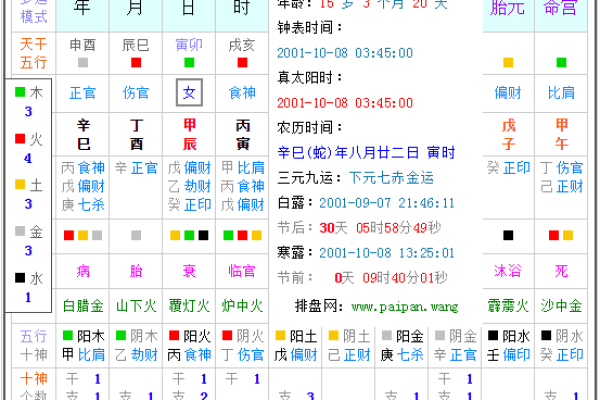
Task: Click 丁 伤官 under the 甲午 pillar
Action: [561, 168]
